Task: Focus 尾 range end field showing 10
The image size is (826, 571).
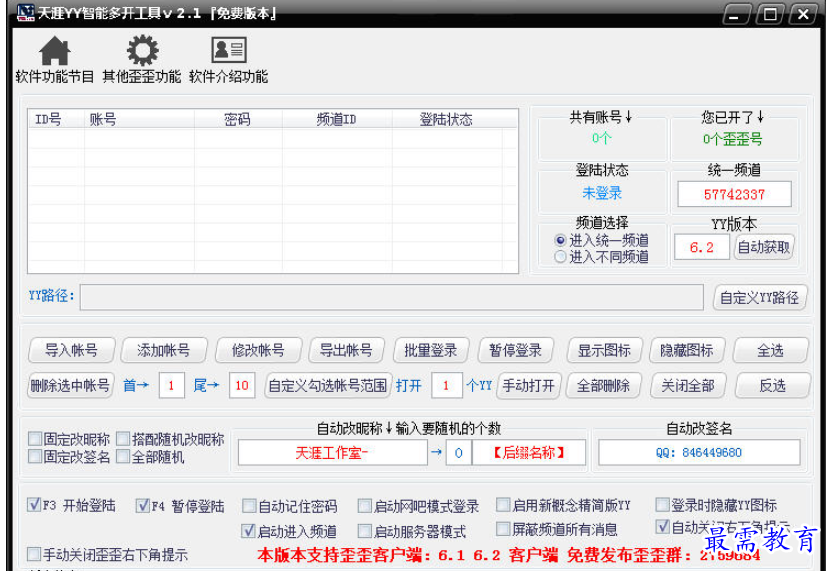Action: pos(242,386)
